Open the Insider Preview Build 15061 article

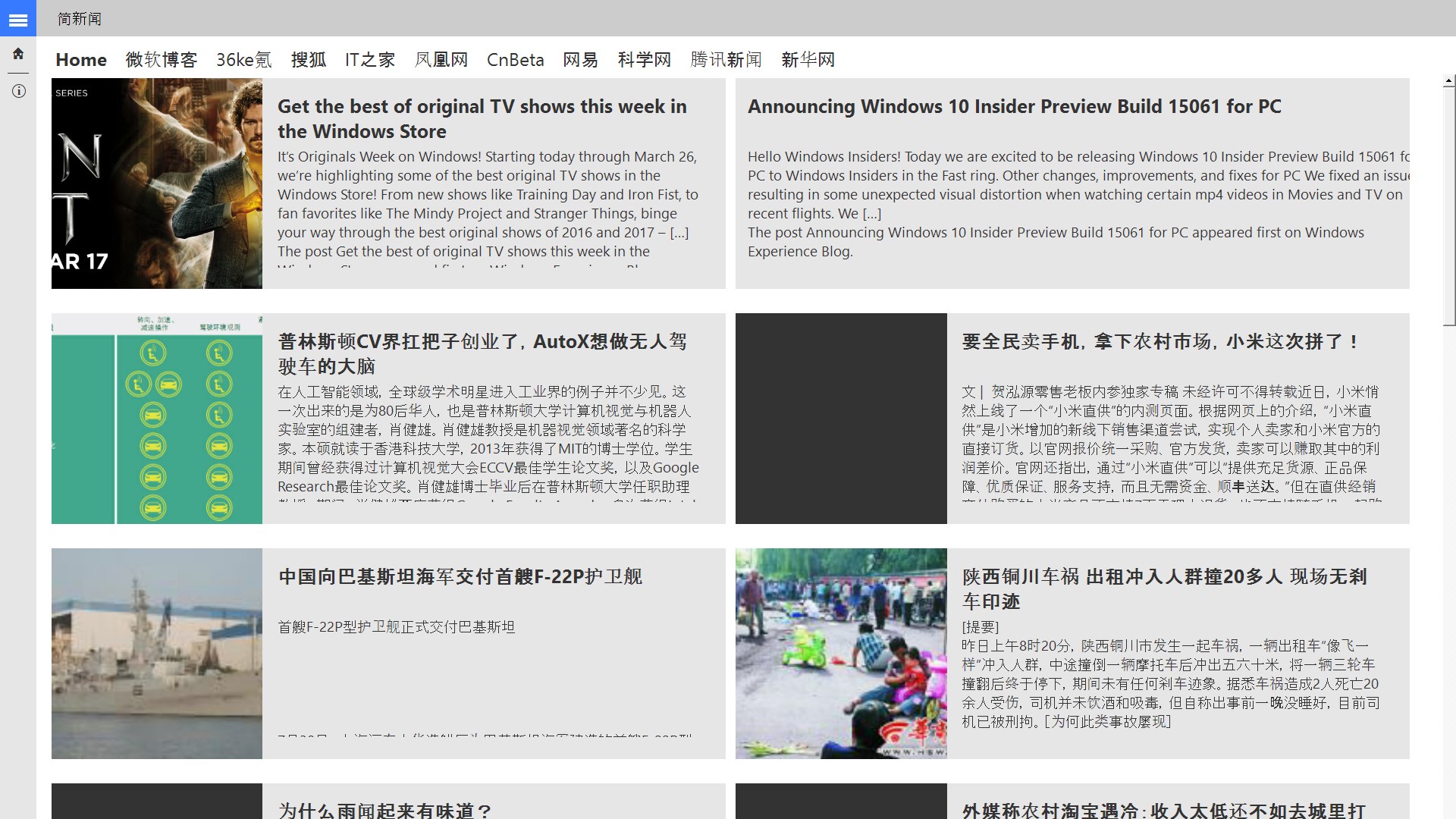click(1014, 107)
